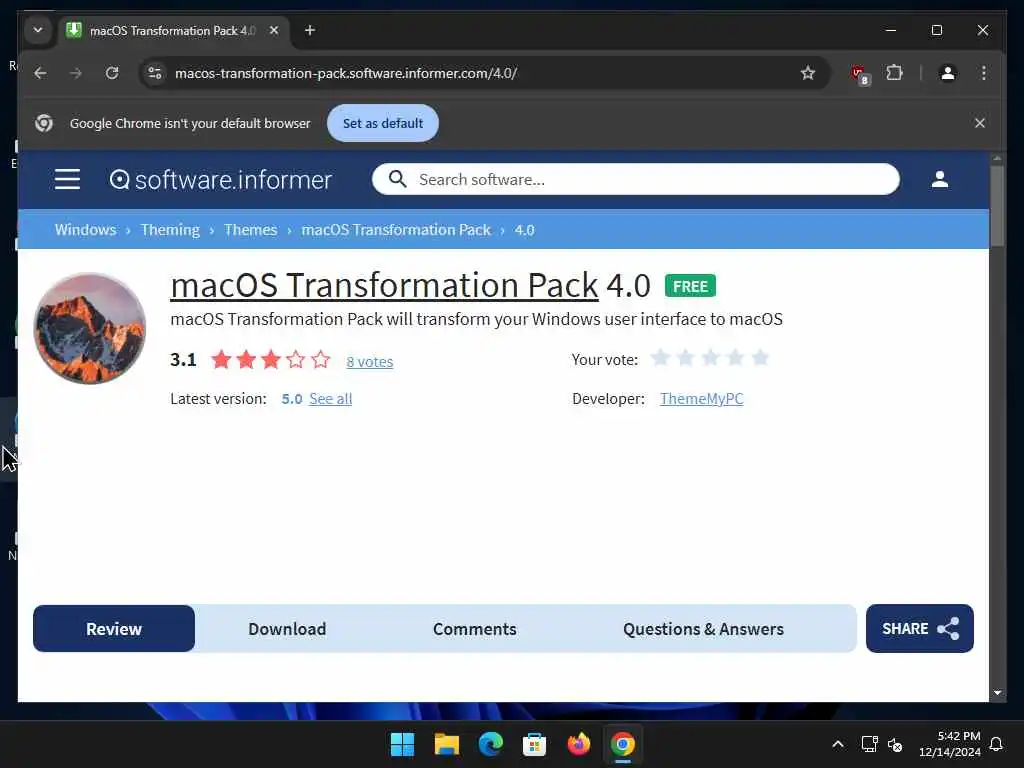Click the address bar URL
1024x768 pixels.
click(x=346, y=73)
